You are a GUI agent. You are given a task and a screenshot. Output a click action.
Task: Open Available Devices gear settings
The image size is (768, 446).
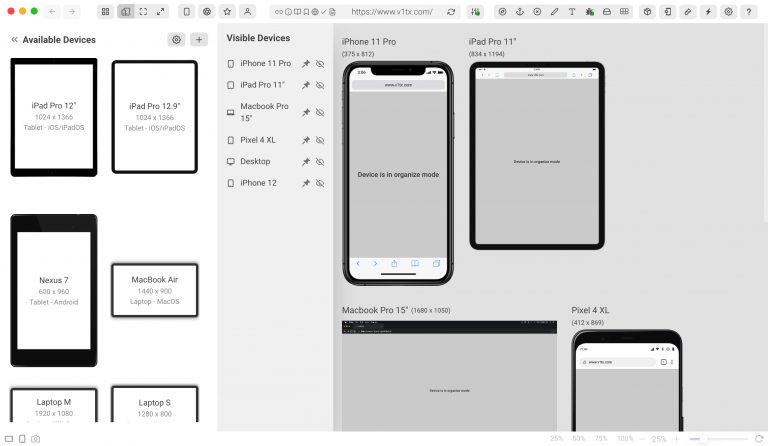click(x=176, y=40)
